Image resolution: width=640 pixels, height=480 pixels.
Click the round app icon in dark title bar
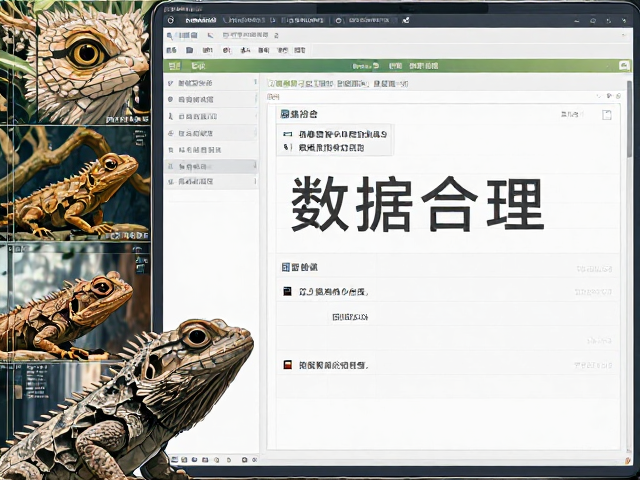point(171,20)
